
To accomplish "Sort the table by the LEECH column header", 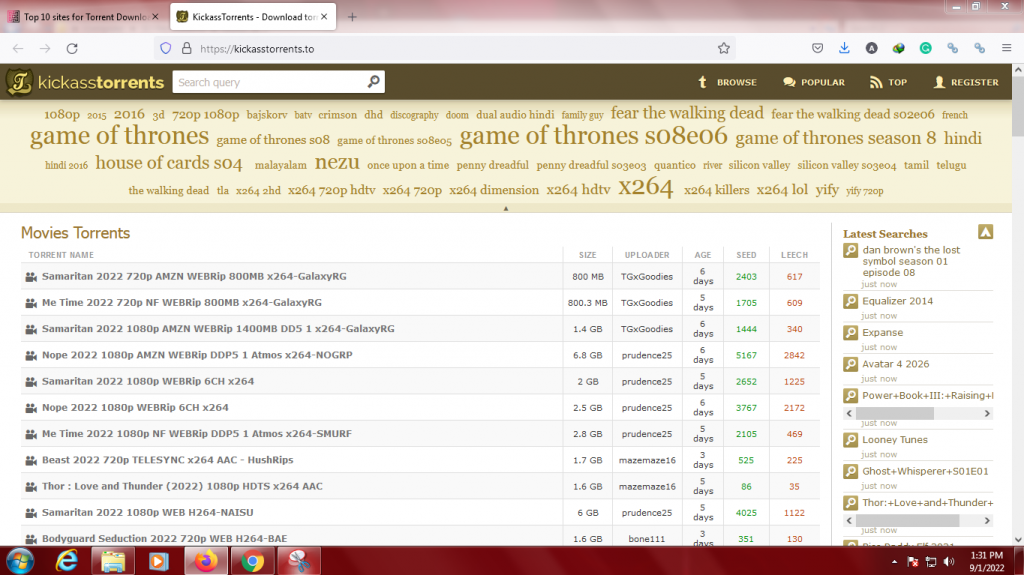I will click(x=794, y=255).
